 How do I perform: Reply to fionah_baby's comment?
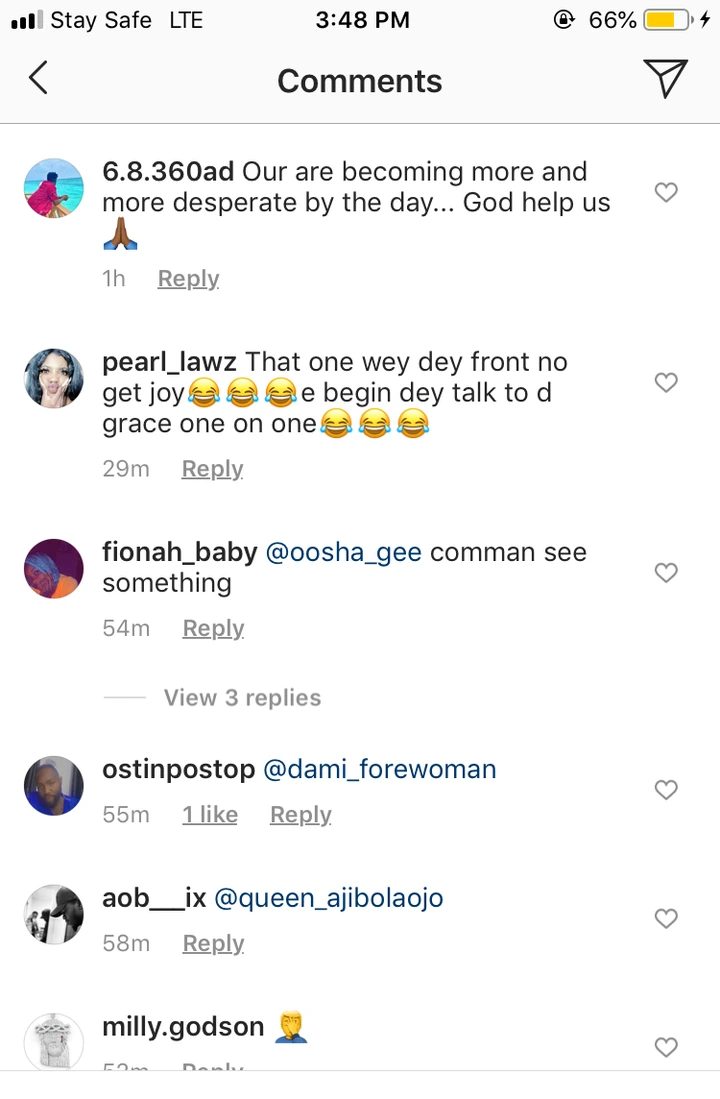[x=213, y=628]
